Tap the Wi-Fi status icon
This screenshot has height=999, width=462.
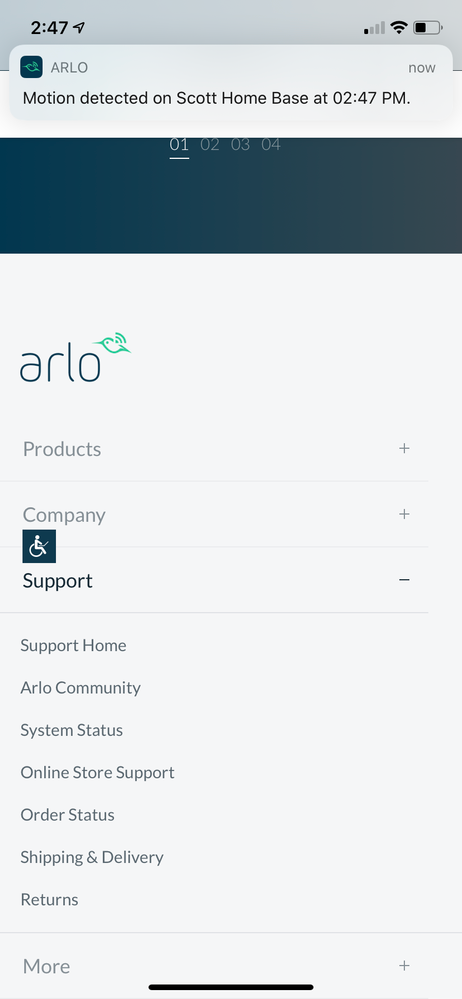399,27
